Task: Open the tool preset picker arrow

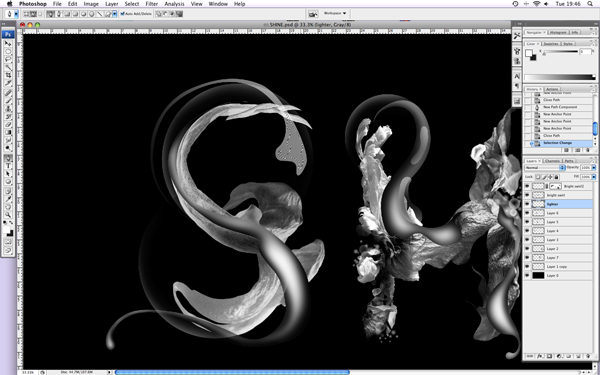Action: click(x=16, y=14)
